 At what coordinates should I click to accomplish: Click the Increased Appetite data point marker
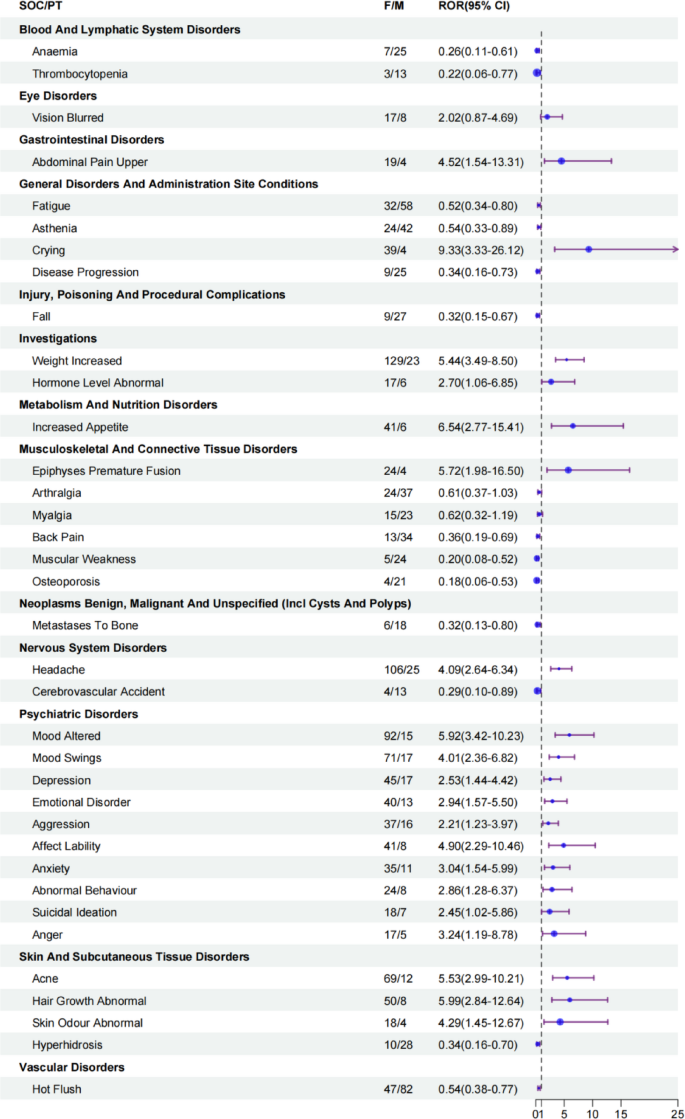click(573, 426)
